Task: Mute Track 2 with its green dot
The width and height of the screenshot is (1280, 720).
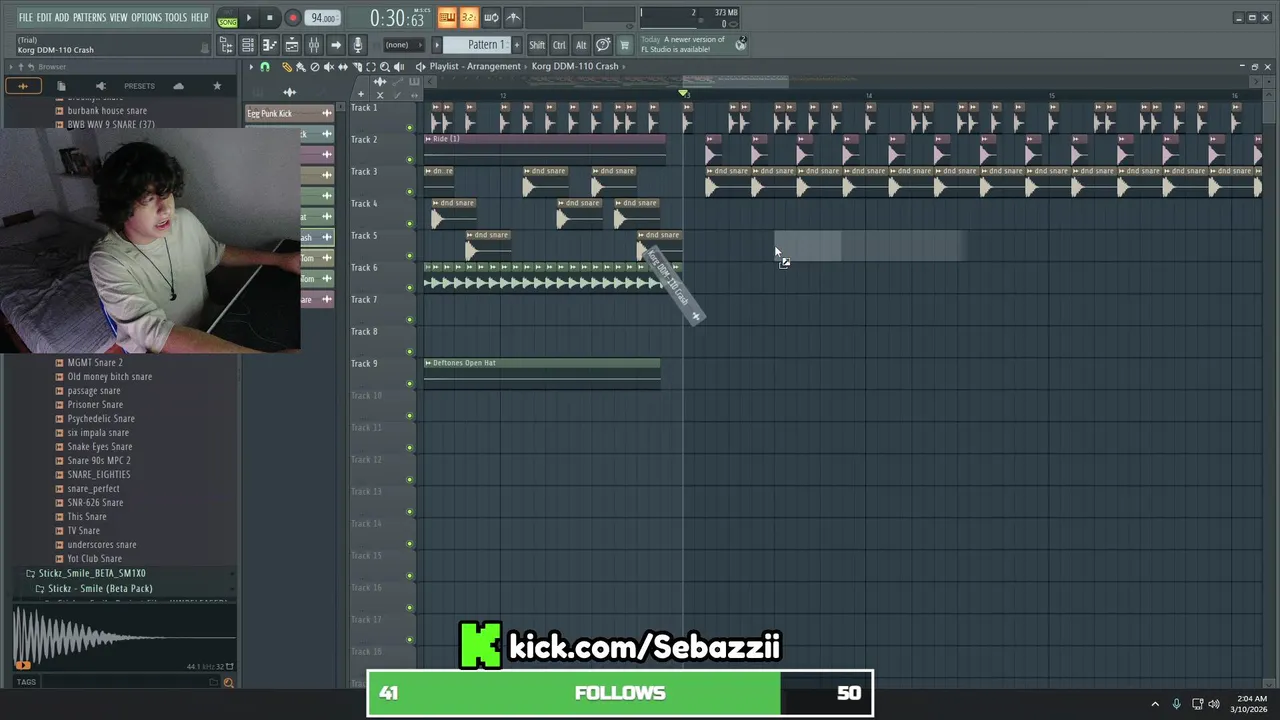Action: pos(409,159)
